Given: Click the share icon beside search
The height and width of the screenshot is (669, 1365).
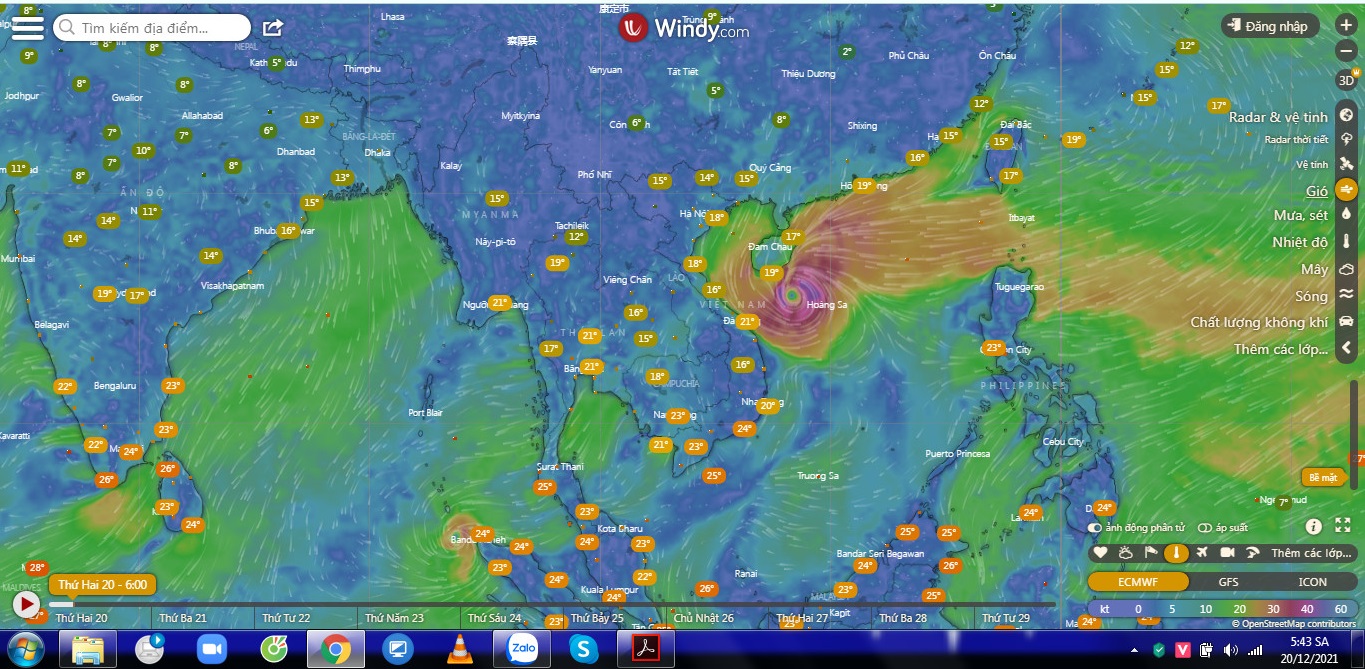Looking at the screenshot, I should pyautogui.click(x=273, y=28).
